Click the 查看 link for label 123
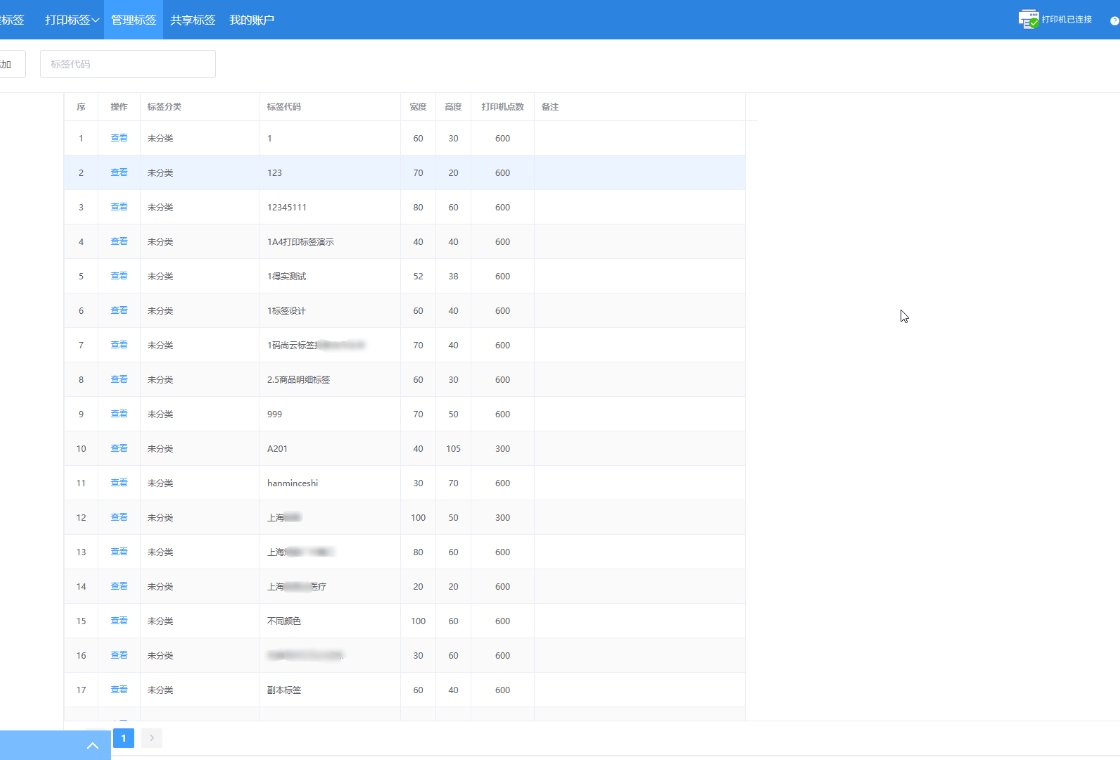 tap(119, 172)
